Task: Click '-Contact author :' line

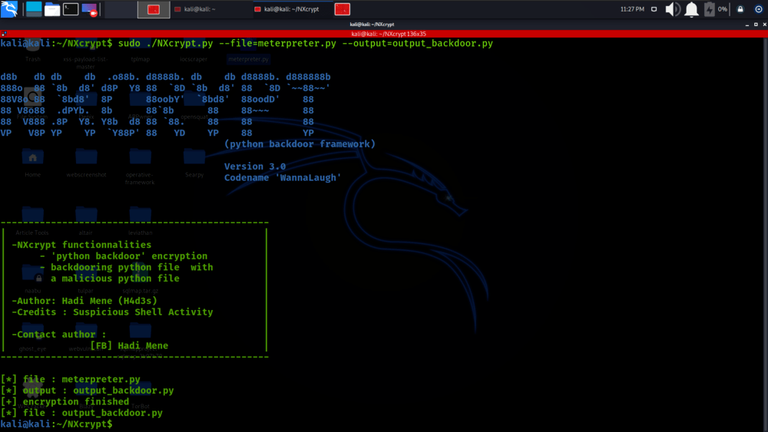Action: 59,335
